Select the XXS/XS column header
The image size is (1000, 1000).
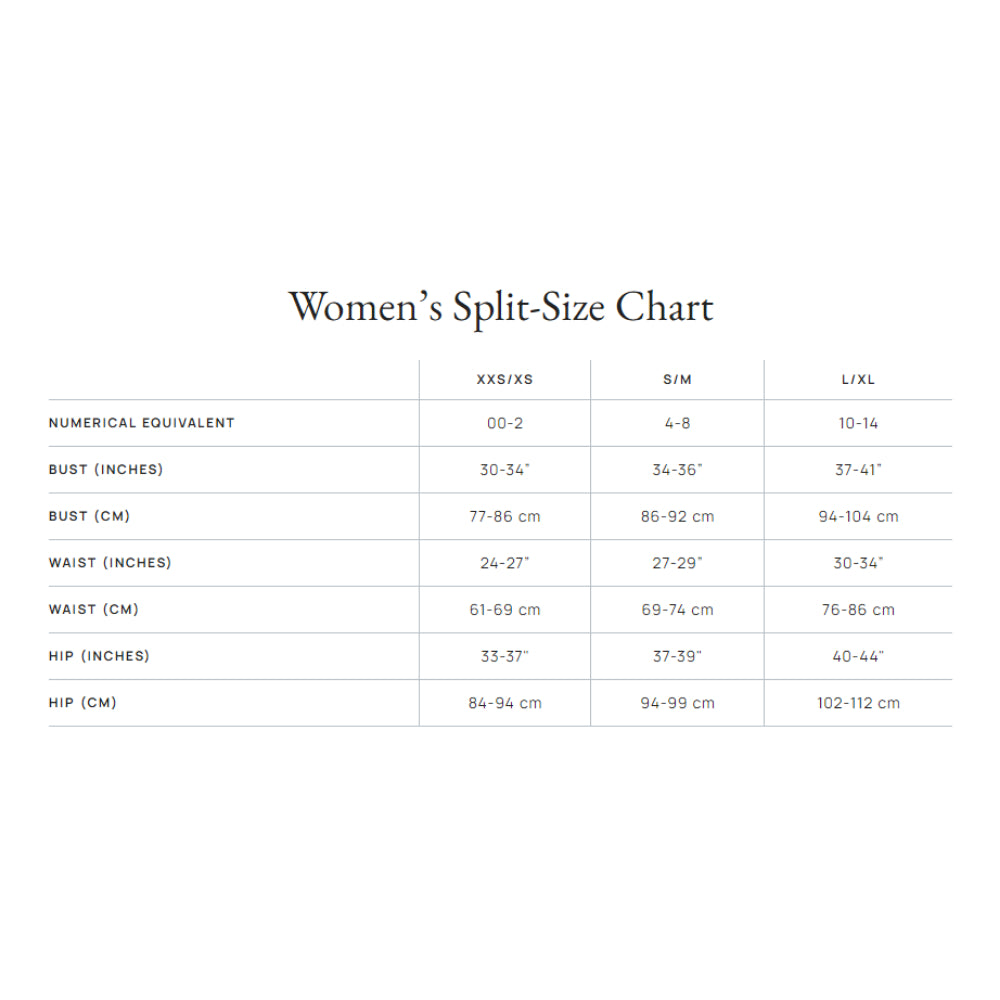tap(505, 380)
